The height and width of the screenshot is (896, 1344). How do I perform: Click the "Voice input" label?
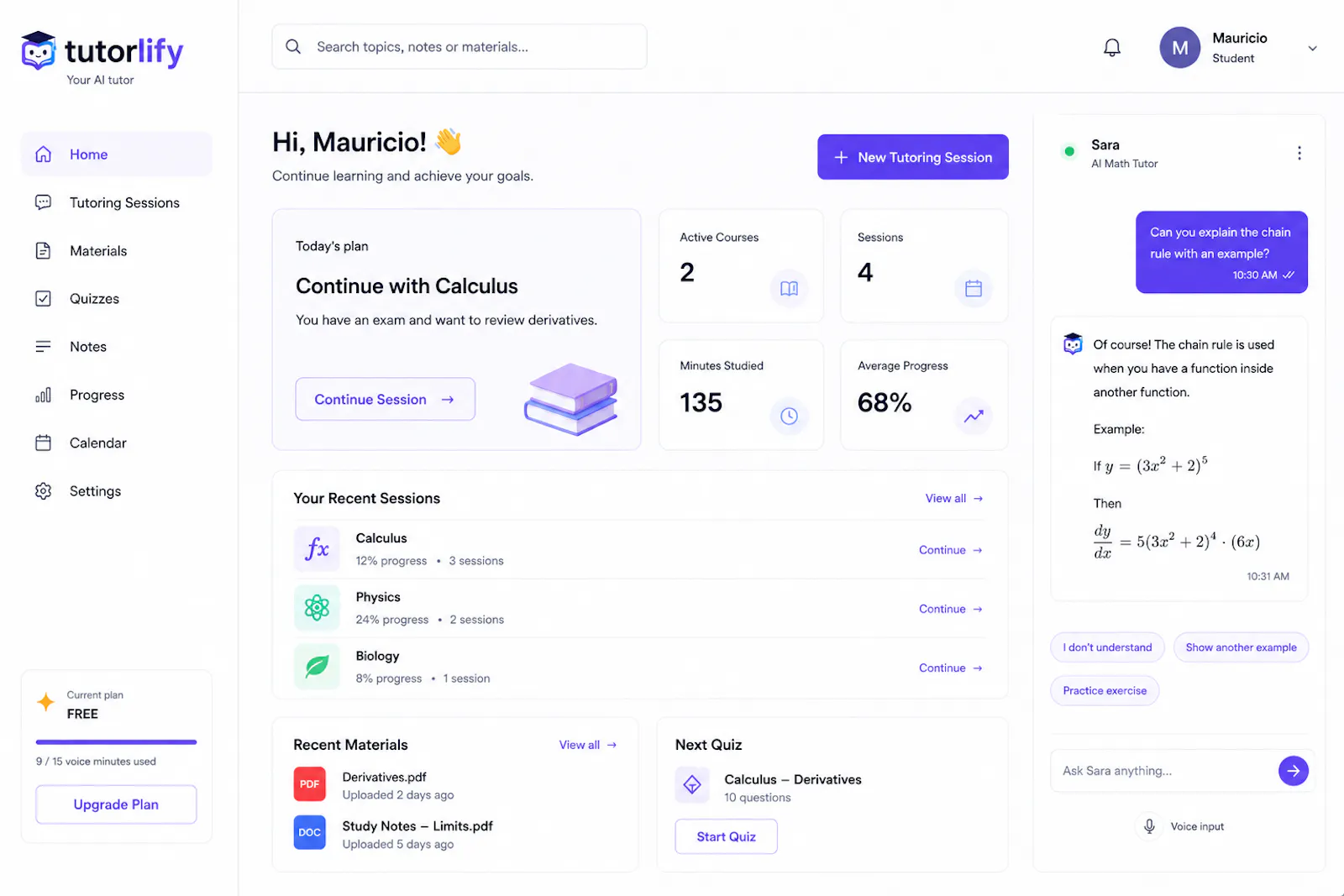click(x=1197, y=826)
